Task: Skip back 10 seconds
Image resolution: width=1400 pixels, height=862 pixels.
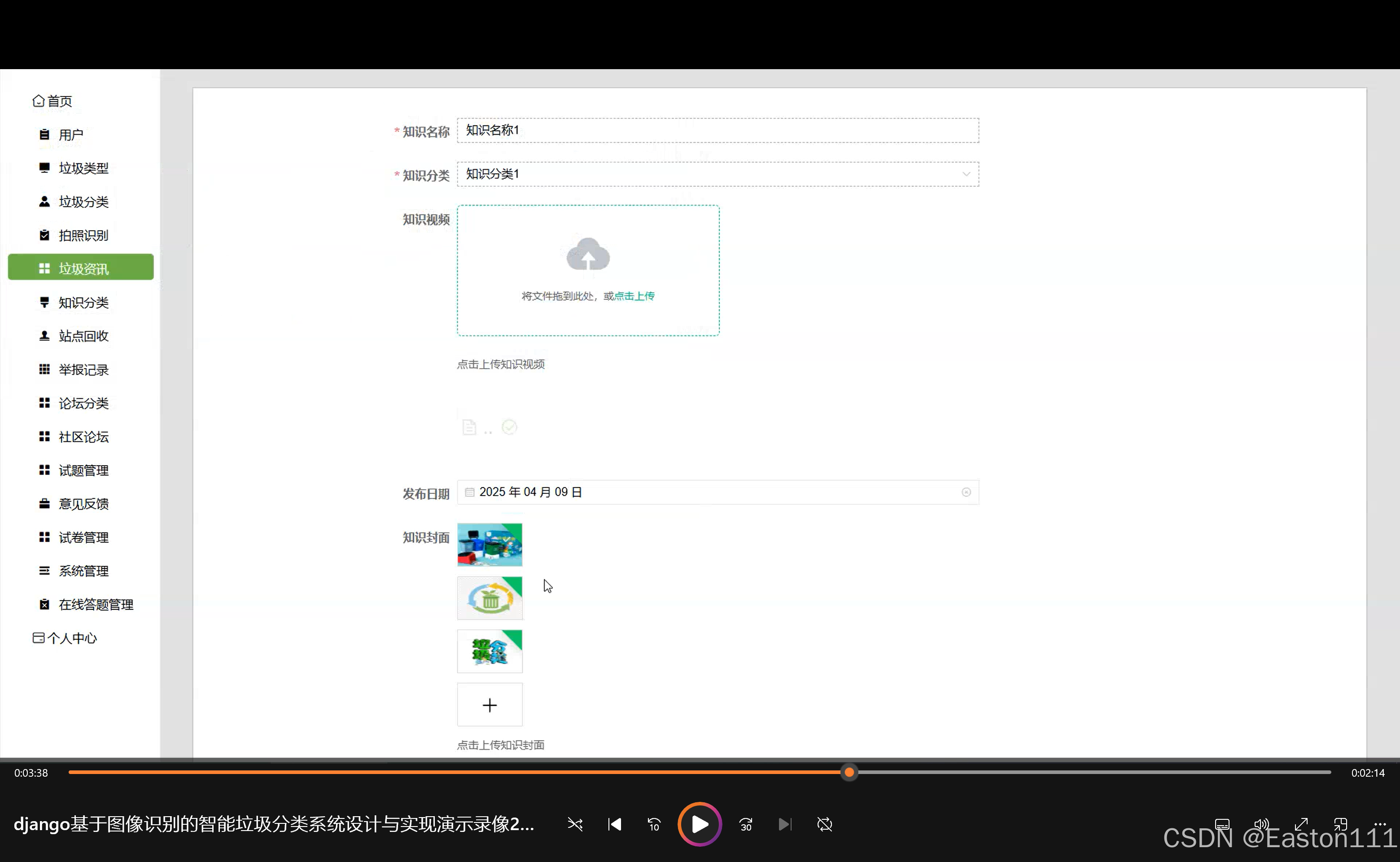Action: 654,824
